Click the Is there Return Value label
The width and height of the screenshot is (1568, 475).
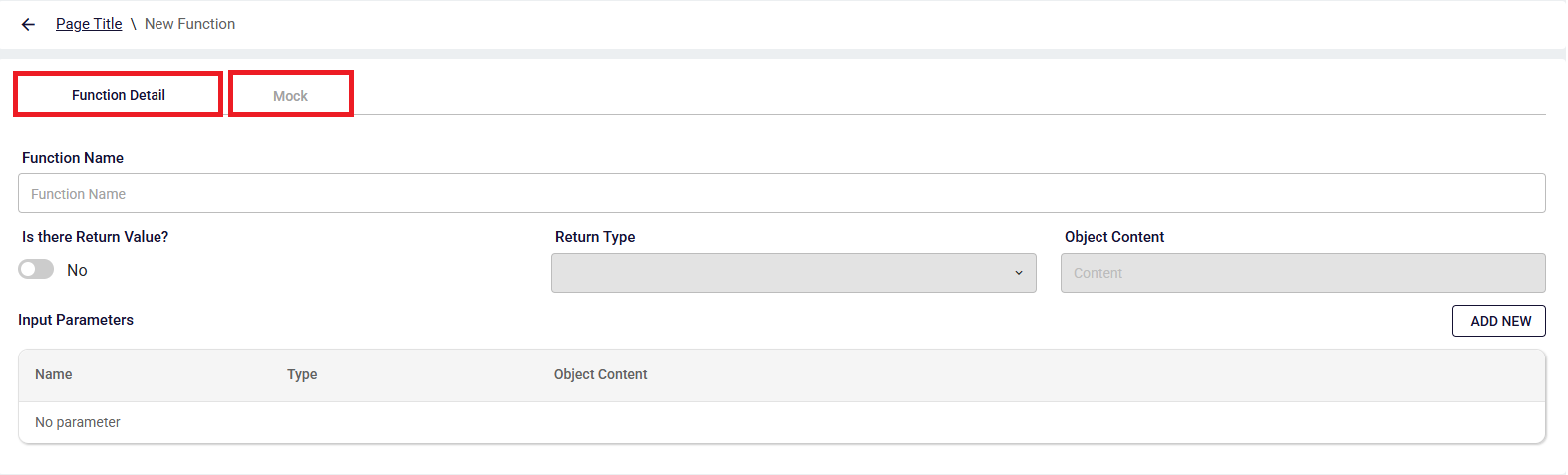point(96,237)
